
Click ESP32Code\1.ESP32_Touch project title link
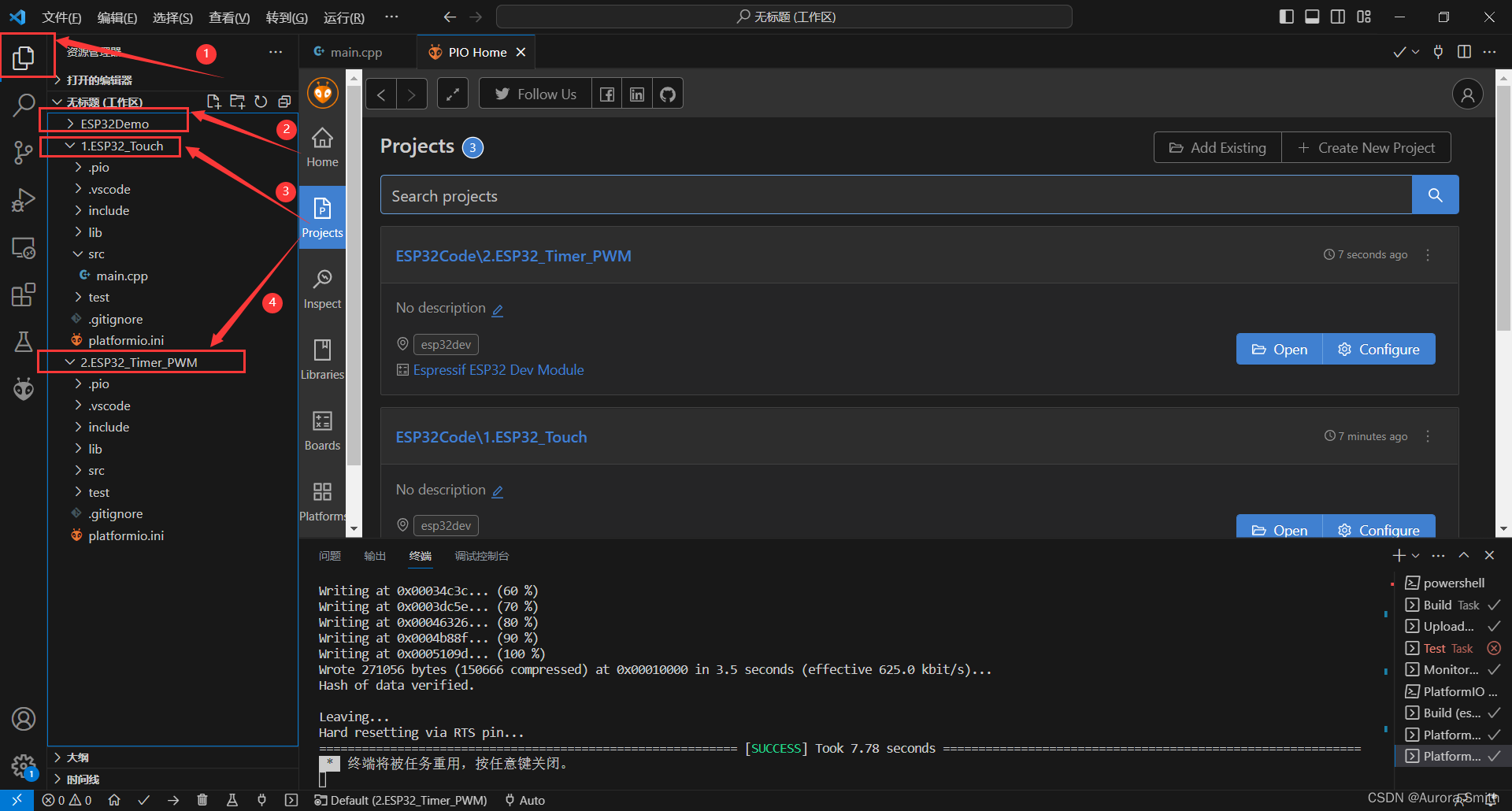[491, 437]
